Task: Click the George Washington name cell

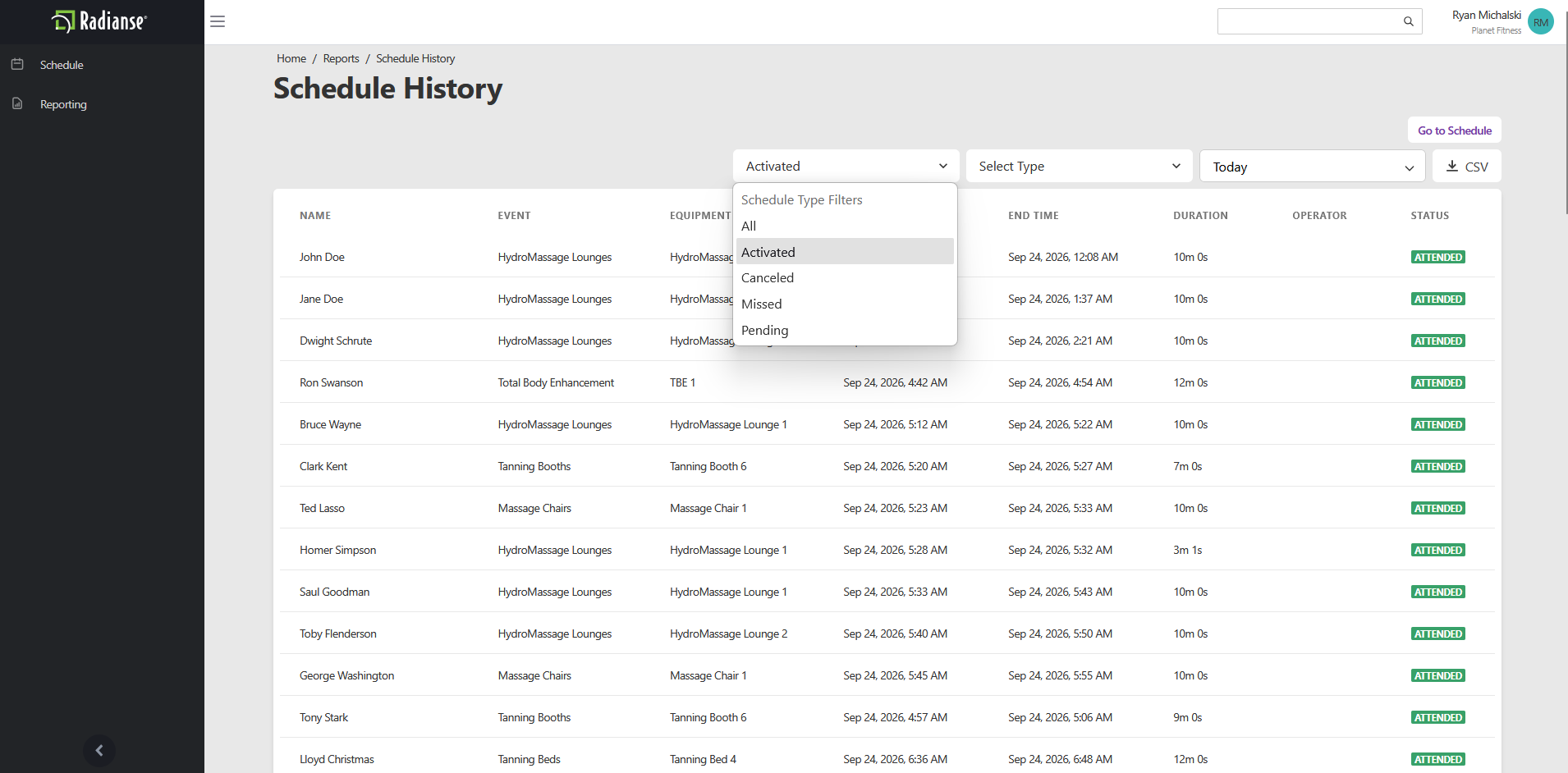Action: [346, 675]
